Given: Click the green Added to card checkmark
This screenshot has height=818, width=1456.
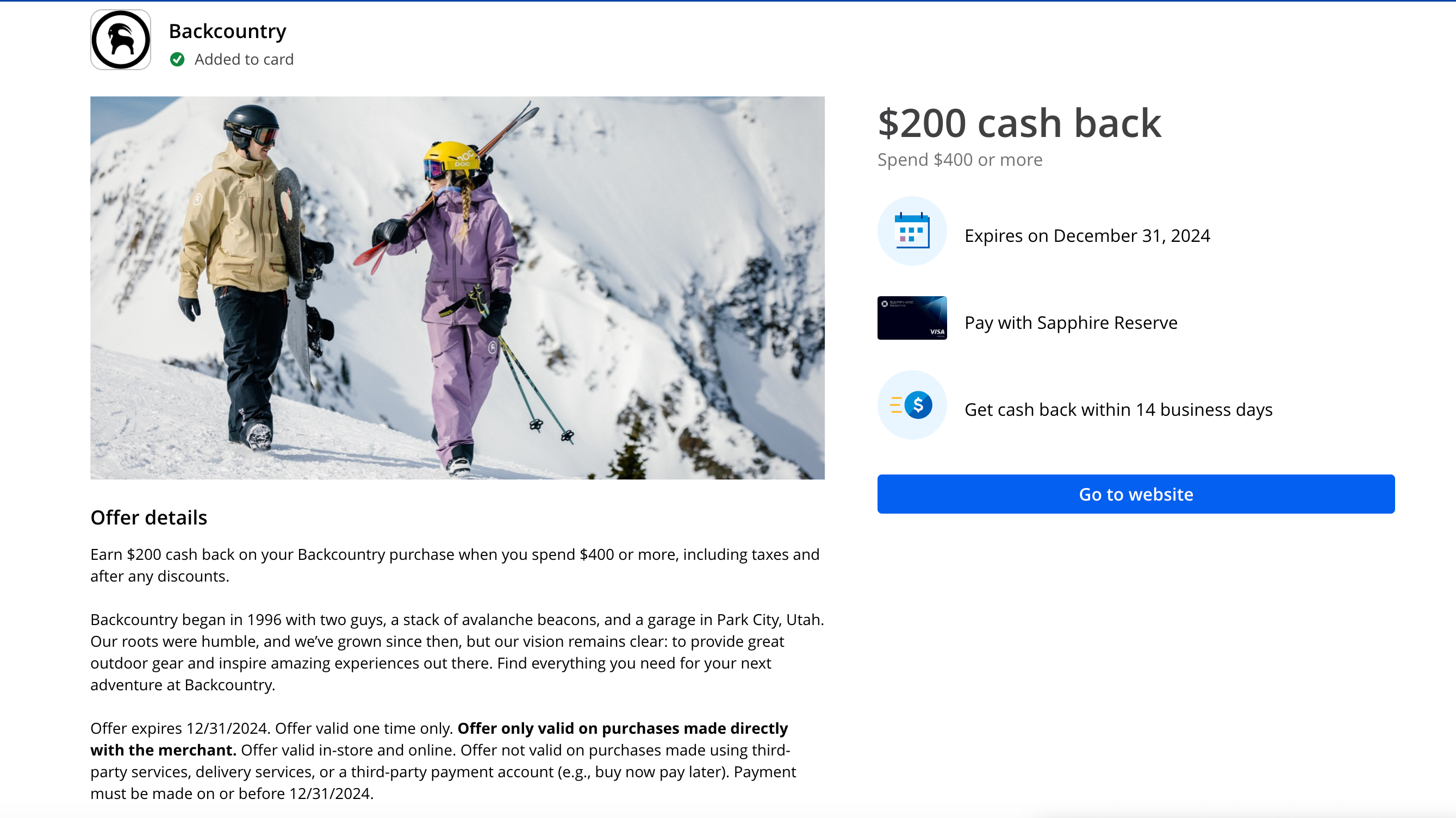Looking at the screenshot, I should [177, 59].
